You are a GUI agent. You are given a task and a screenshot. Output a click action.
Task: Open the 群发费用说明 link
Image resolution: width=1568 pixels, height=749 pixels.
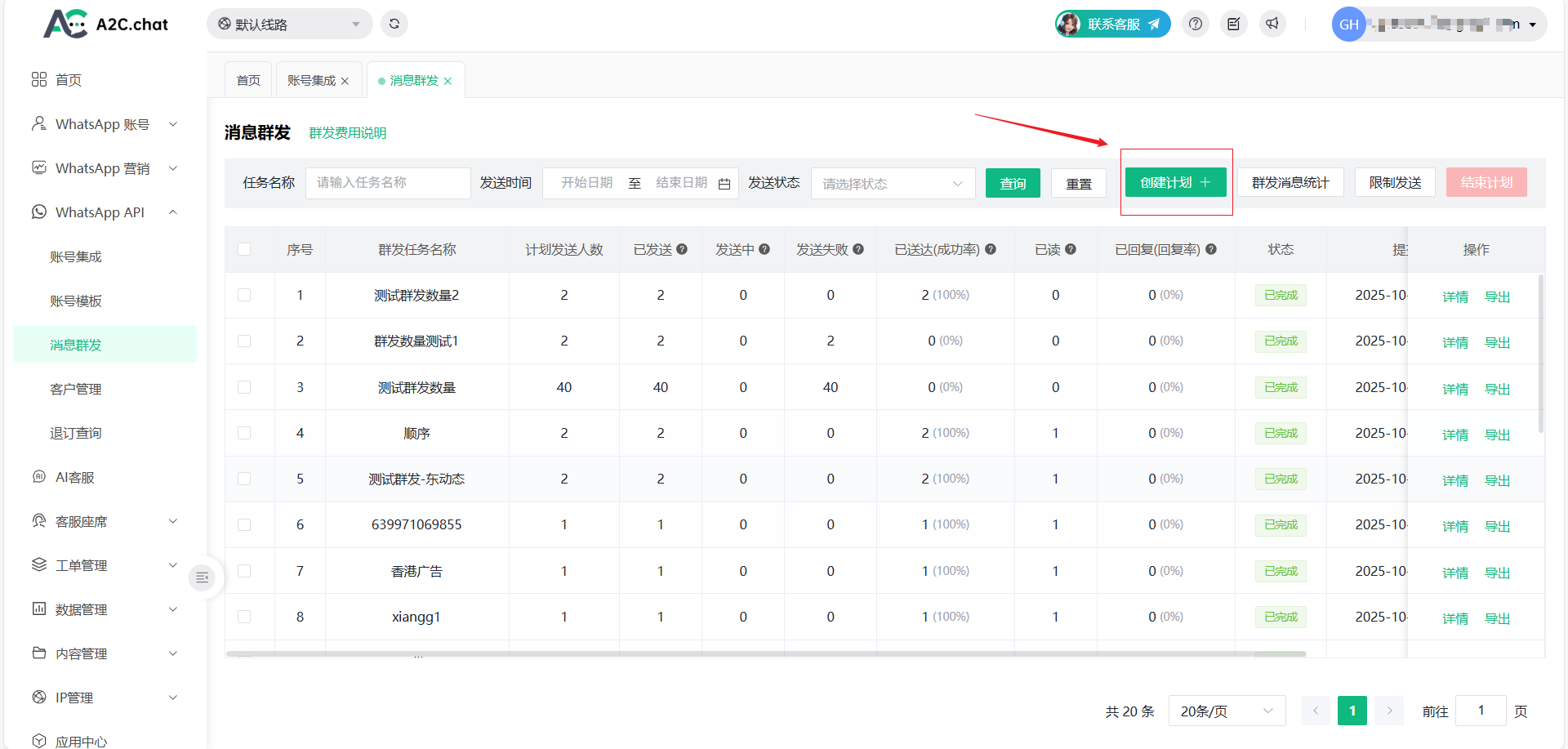tap(347, 132)
